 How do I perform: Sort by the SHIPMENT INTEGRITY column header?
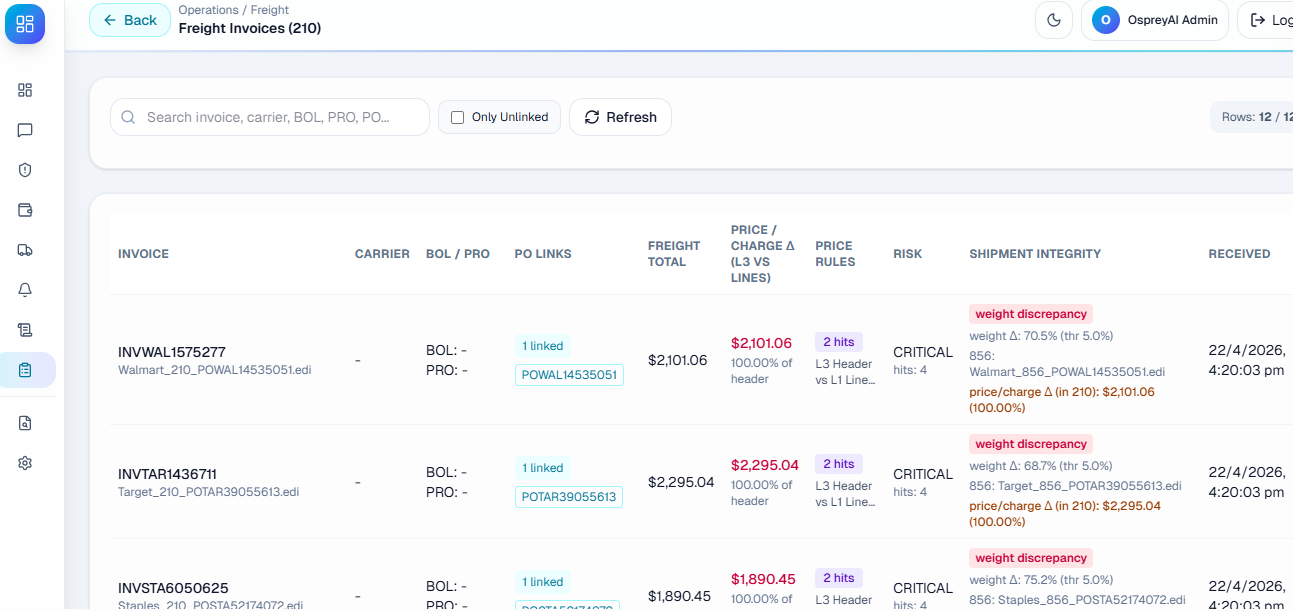pyautogui.click(x=1035, y=254)
